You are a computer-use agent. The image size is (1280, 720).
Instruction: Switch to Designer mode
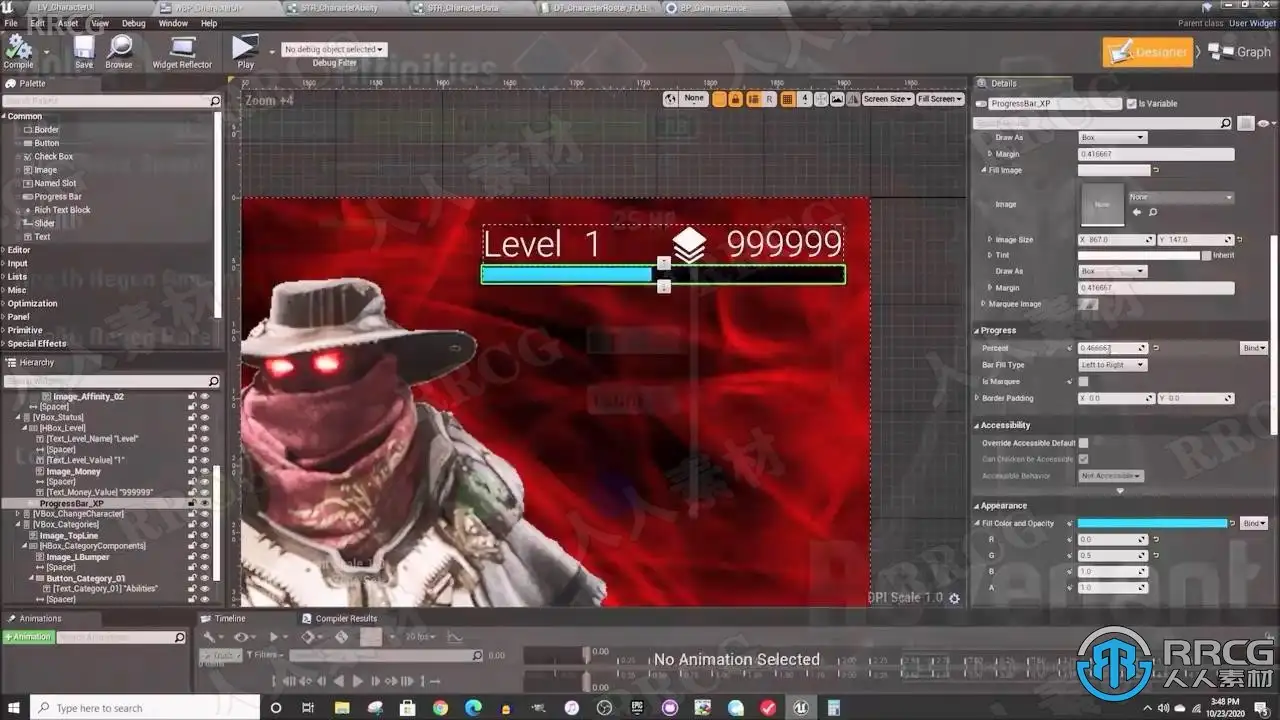point(1147,52)
